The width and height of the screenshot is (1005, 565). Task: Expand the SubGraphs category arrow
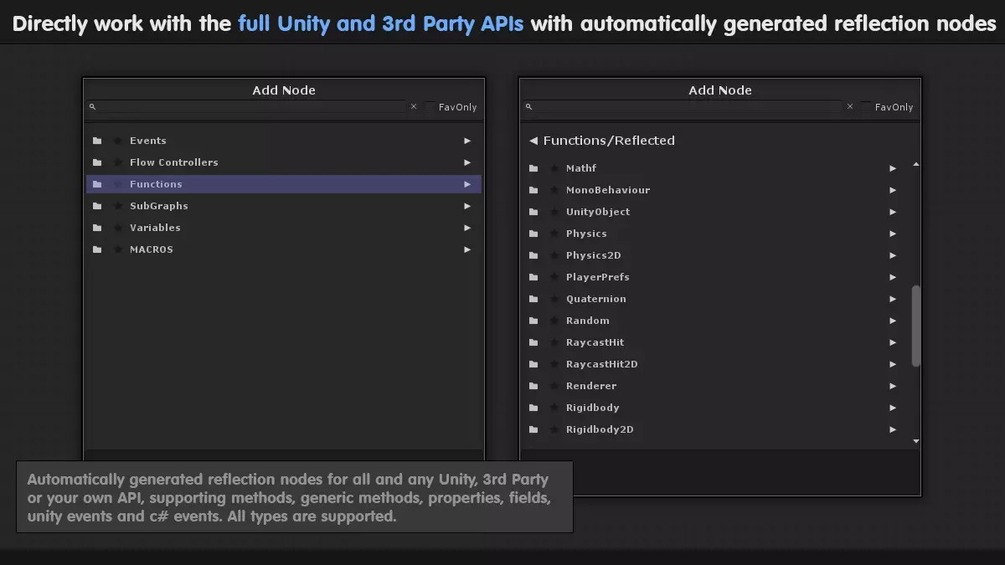467,206
